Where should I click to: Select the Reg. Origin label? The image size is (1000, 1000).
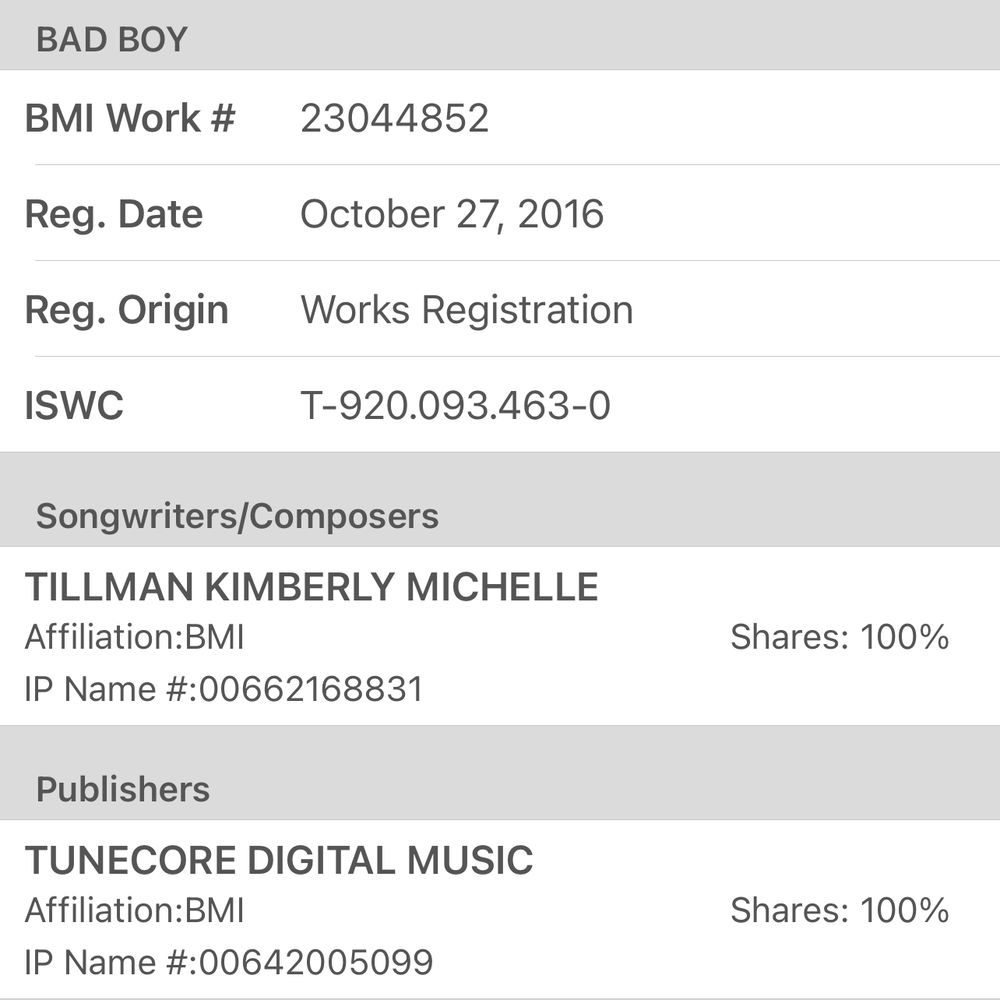(126, 310)
